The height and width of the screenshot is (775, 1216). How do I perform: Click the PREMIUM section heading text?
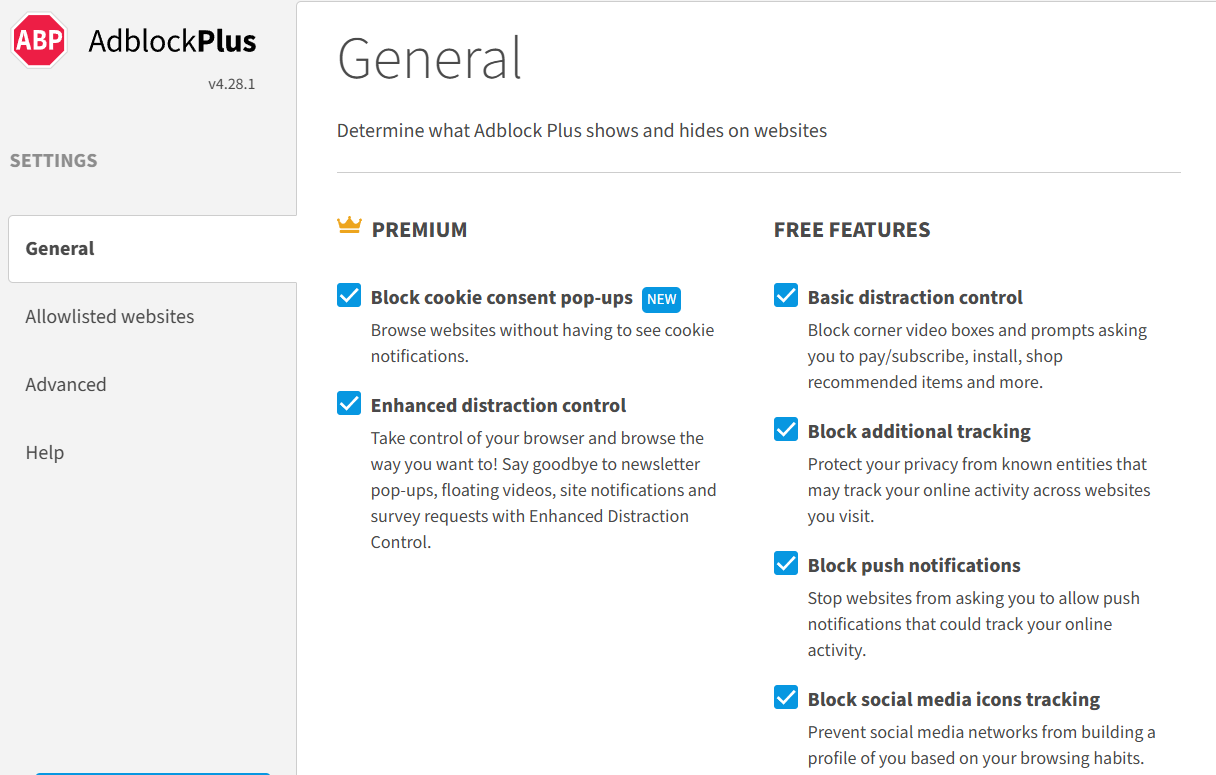click(419, 230)
